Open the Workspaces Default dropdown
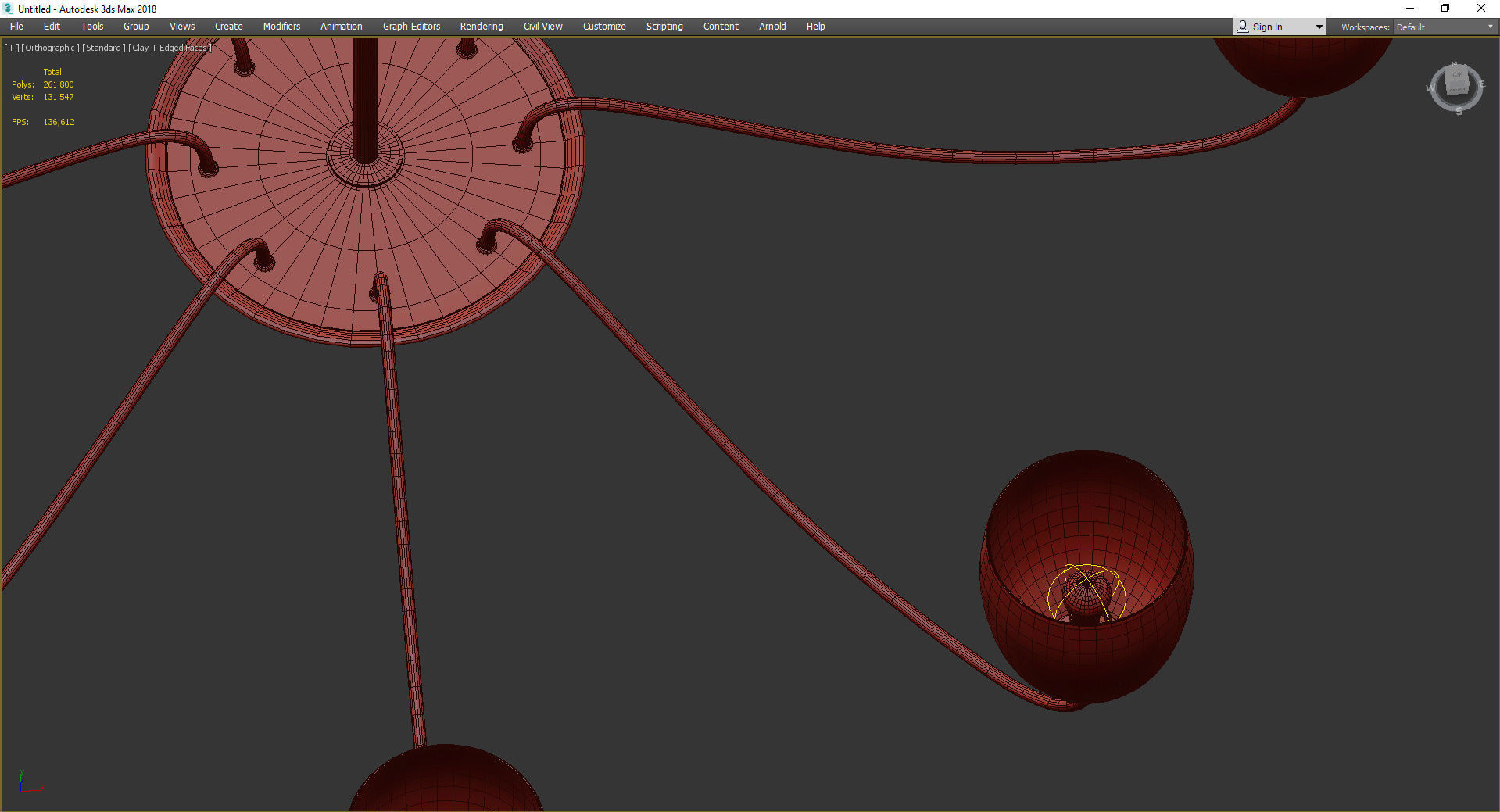The height and width of the screenshot is (812, 1500). 1445,27
